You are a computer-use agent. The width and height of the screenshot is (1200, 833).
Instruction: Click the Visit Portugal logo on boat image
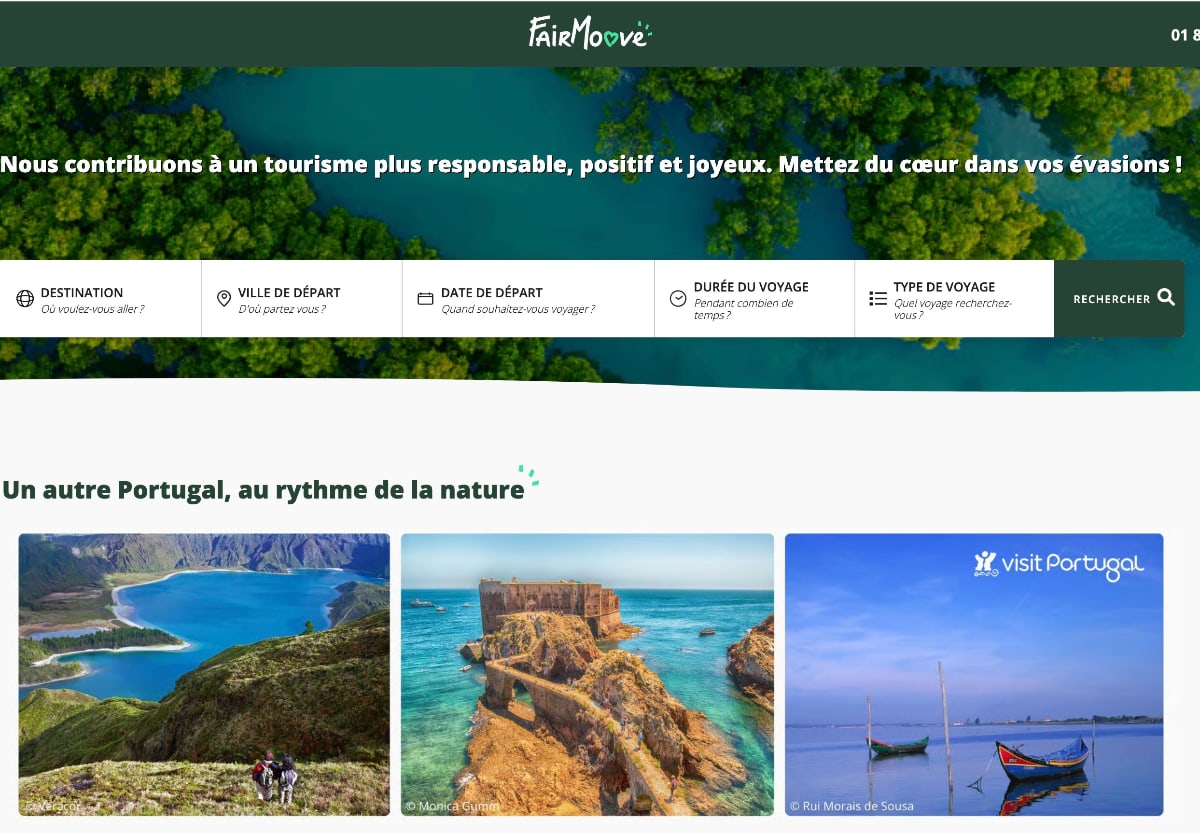pyautogui.click(x=1059, y=564)
